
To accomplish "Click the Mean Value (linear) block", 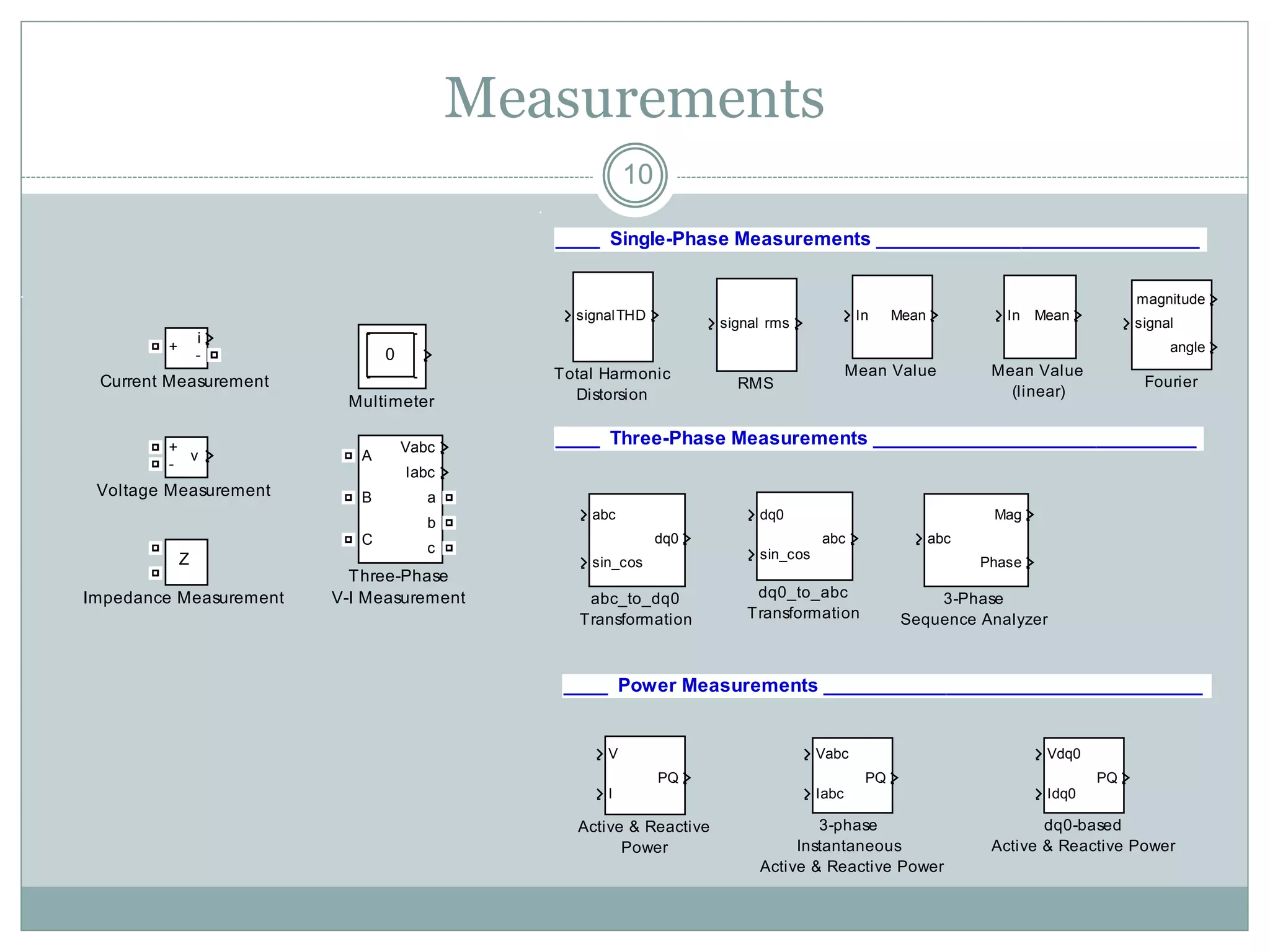I will click(x=1039, y=317).
